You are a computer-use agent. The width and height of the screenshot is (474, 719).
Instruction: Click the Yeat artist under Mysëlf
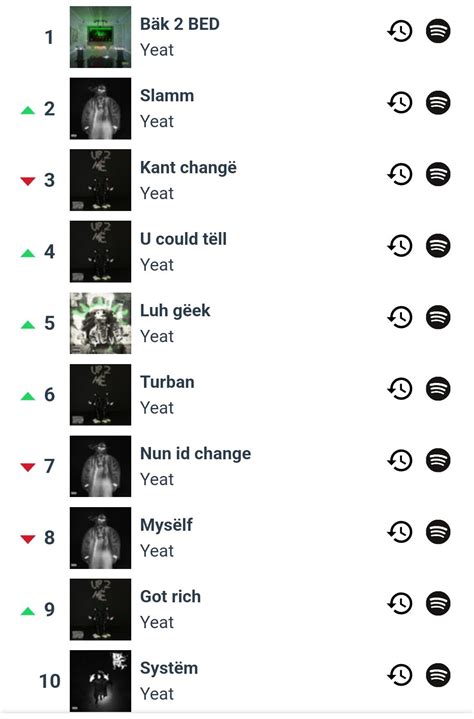[x=157, y=551]
